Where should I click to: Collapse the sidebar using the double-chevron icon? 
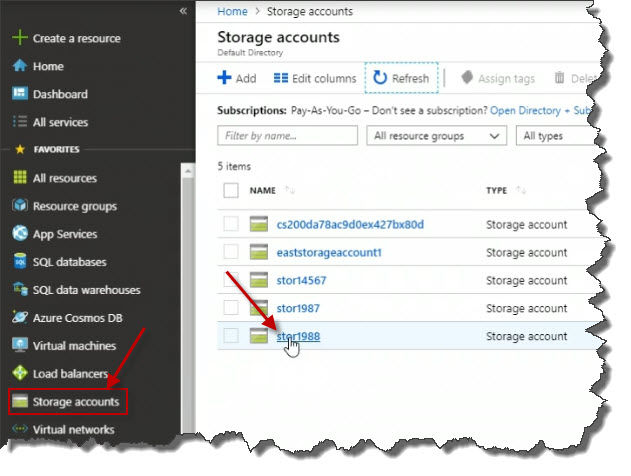tap(183, 11)
